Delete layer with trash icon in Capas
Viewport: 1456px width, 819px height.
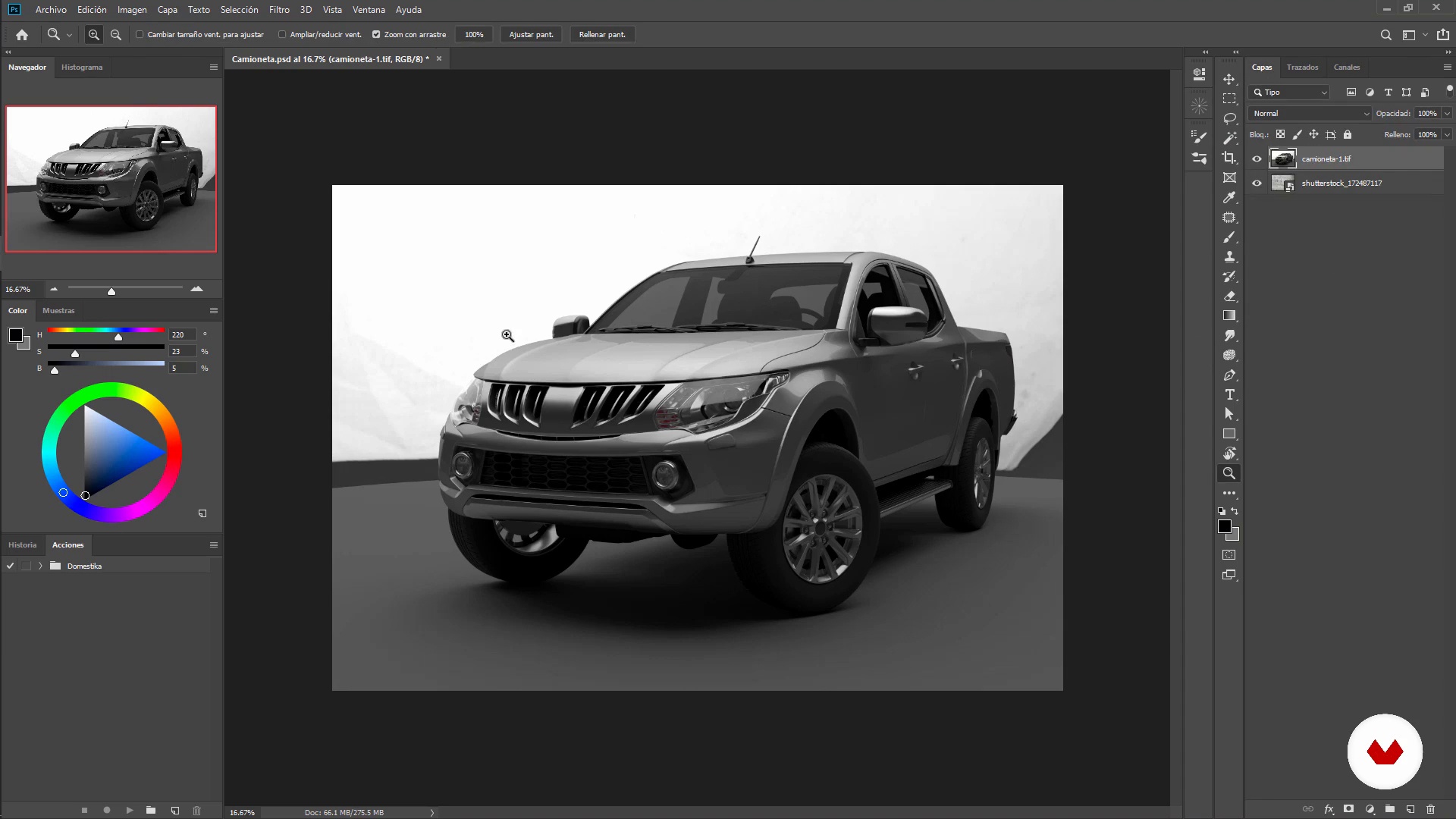tap(1430, 809)
